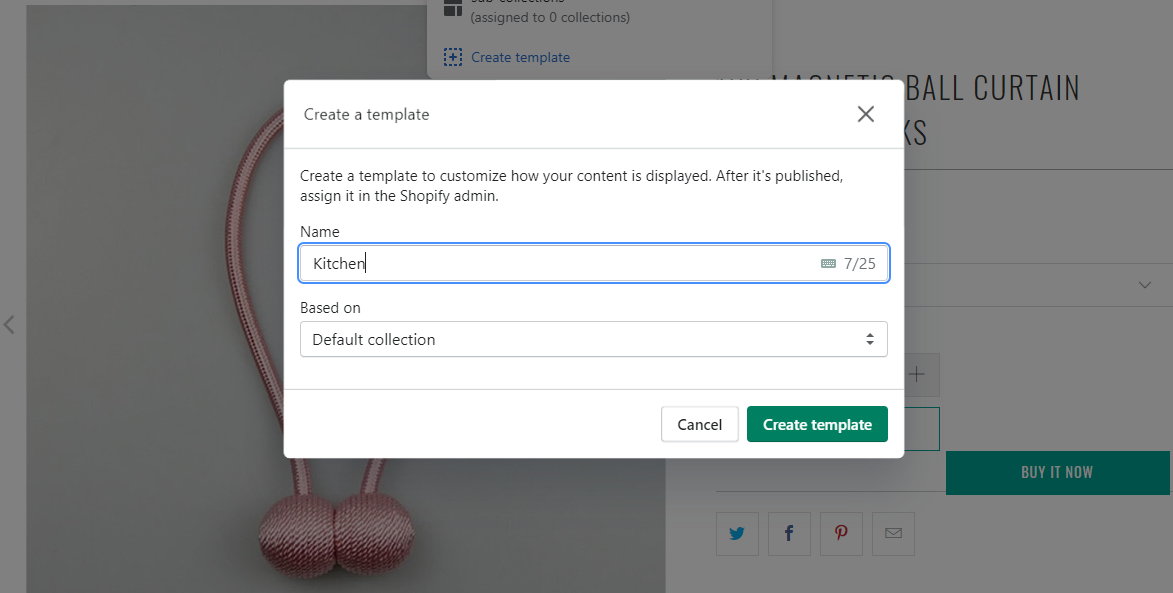Close the Create a template dialog

[x=866, y=114]
